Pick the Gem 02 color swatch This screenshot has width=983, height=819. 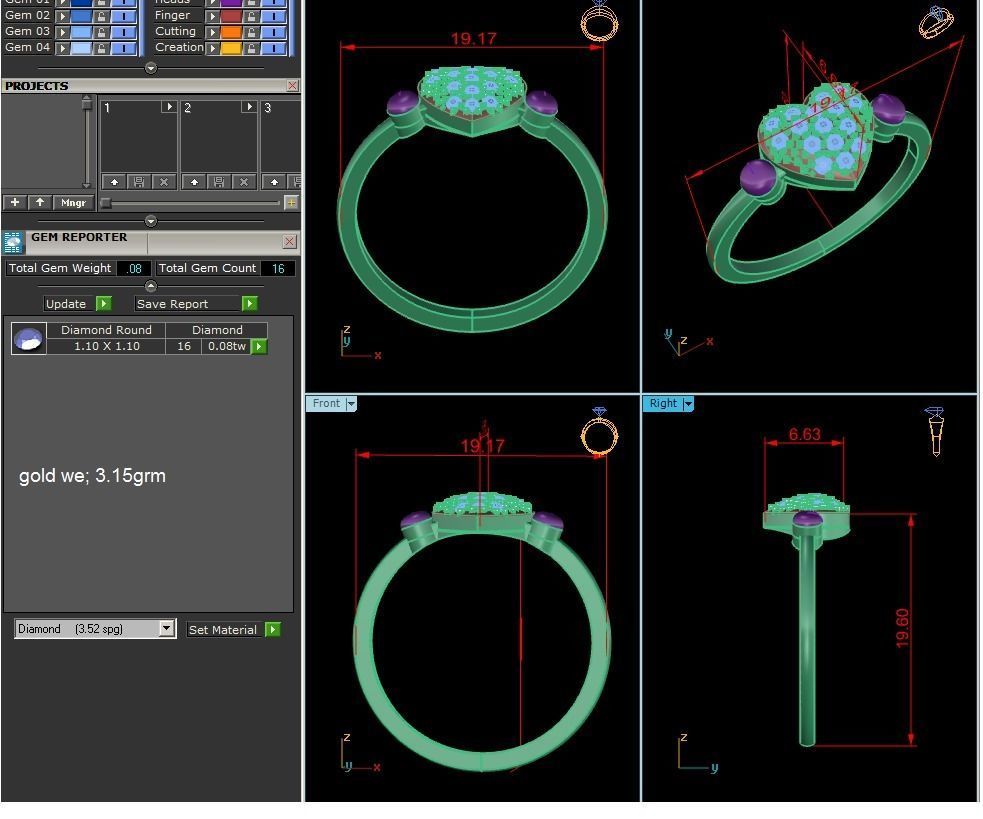(81, 16)
